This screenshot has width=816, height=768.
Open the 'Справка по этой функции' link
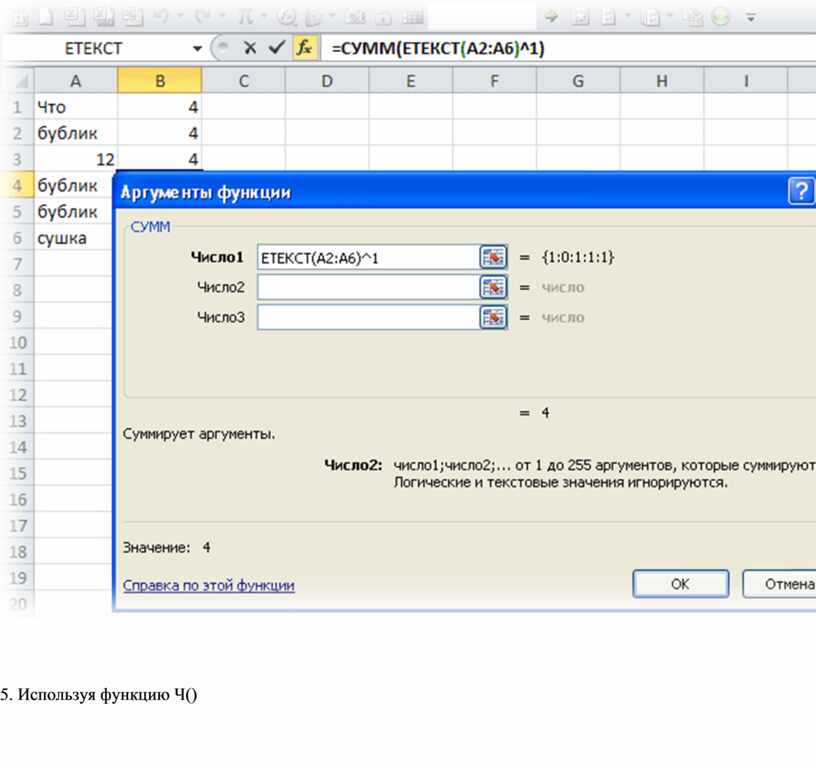click(x=208, y=585)
